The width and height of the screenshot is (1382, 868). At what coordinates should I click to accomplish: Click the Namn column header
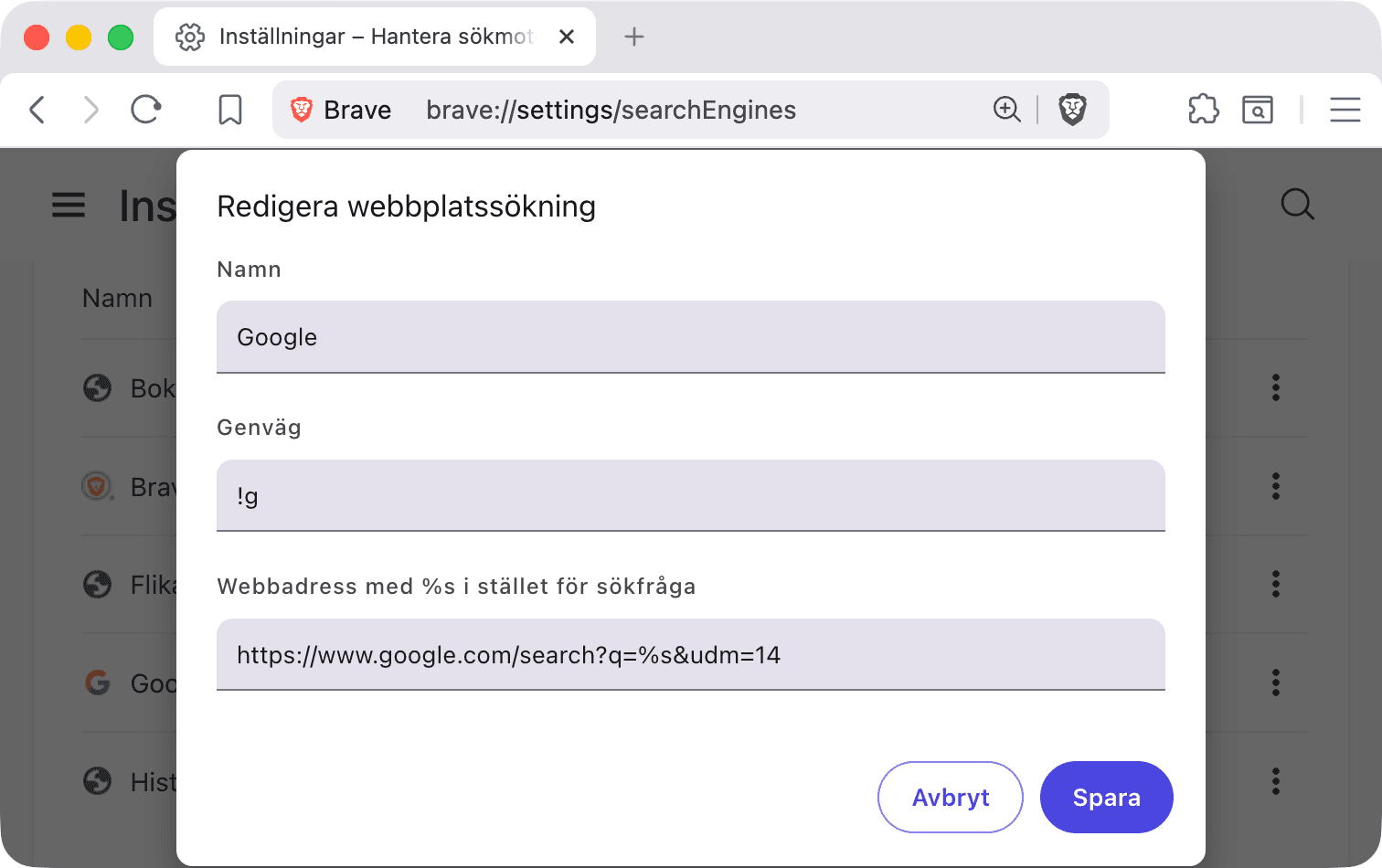(x=117, y=299)
